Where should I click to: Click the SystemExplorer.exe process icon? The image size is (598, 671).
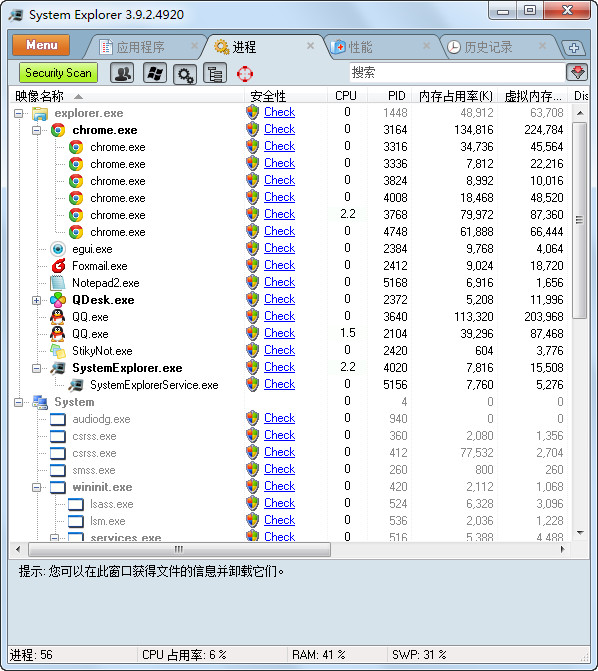click(58, 368)
